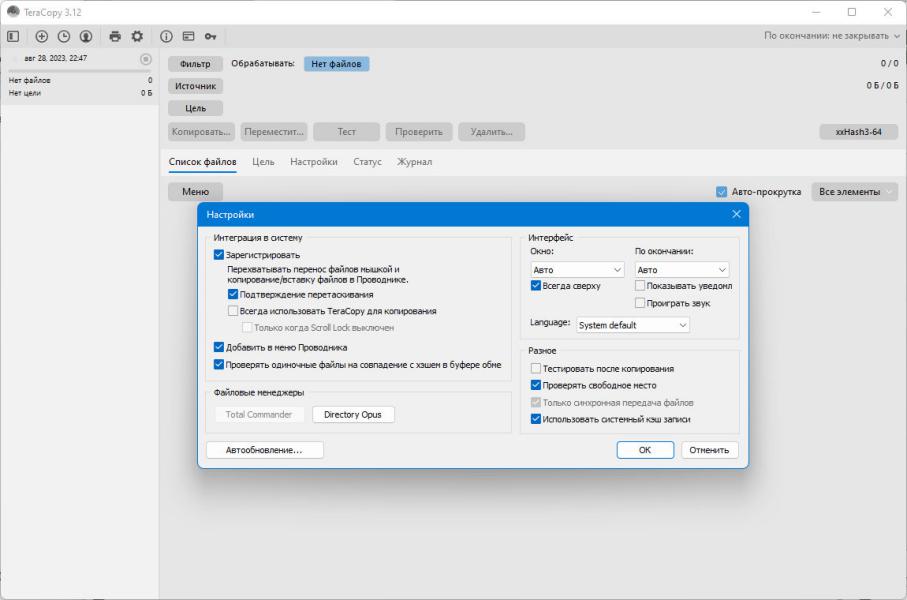This screenshot has height=600, width=907.
Task: Open settings via the gear icon
Action: coord(137,36)
